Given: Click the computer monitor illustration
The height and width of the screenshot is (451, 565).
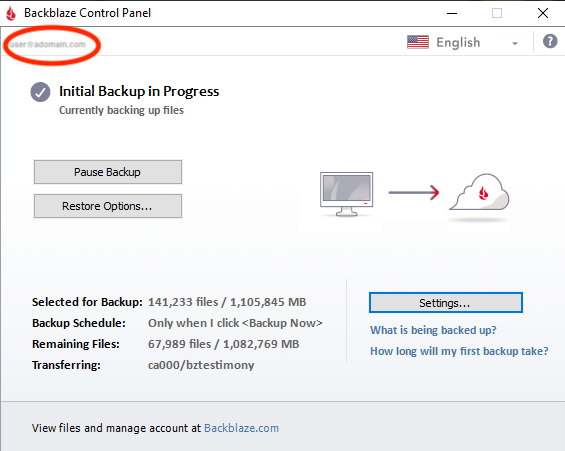Looking at the screenshot, I should [346, 194].
